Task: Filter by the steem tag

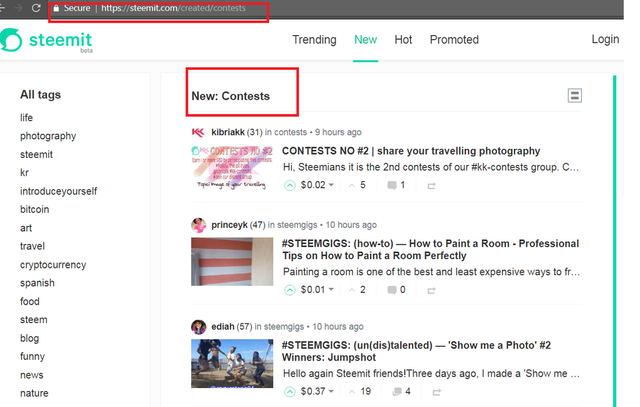Action: click(33, 320)
